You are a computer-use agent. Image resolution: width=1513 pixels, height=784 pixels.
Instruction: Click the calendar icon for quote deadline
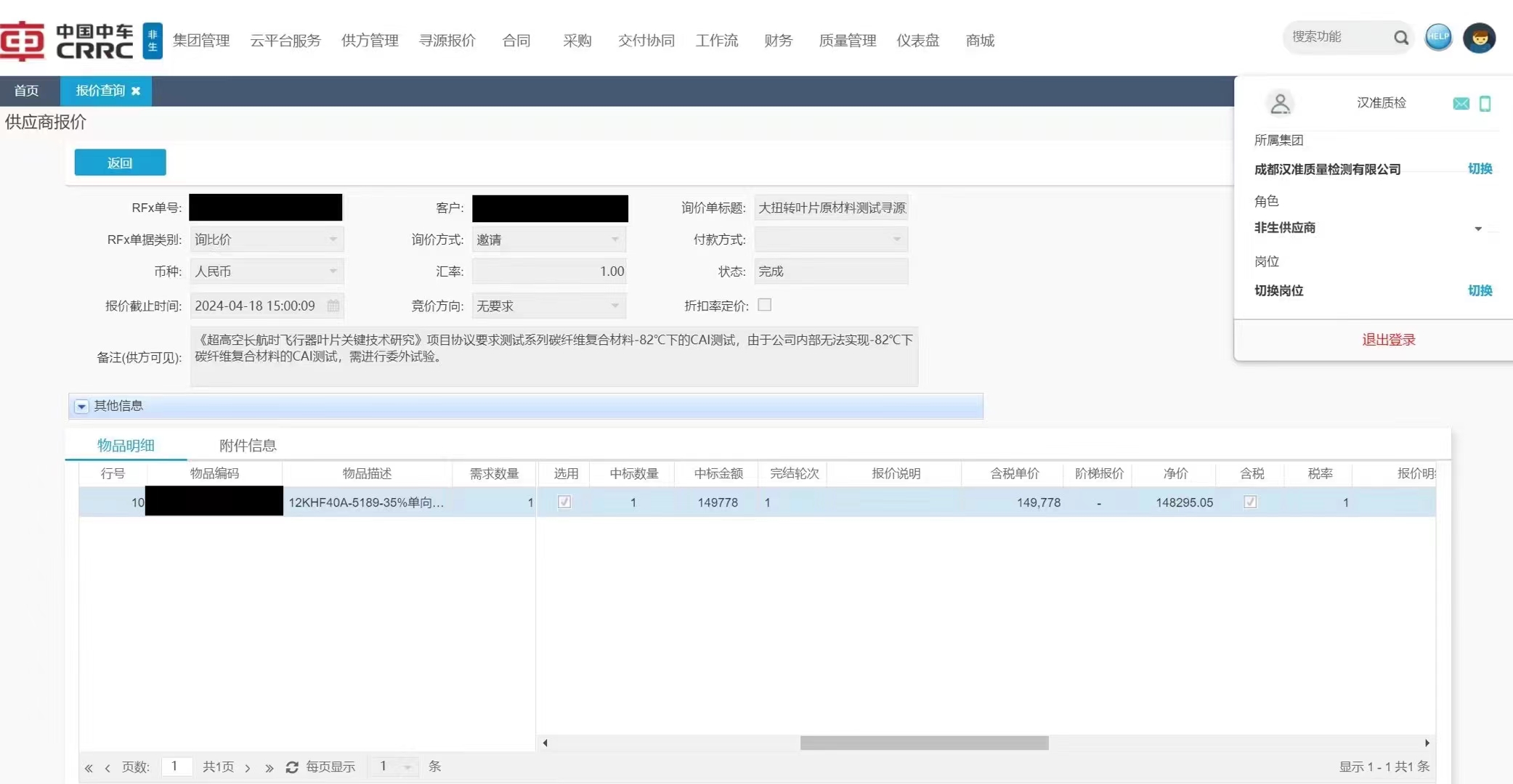click(333, 306)
